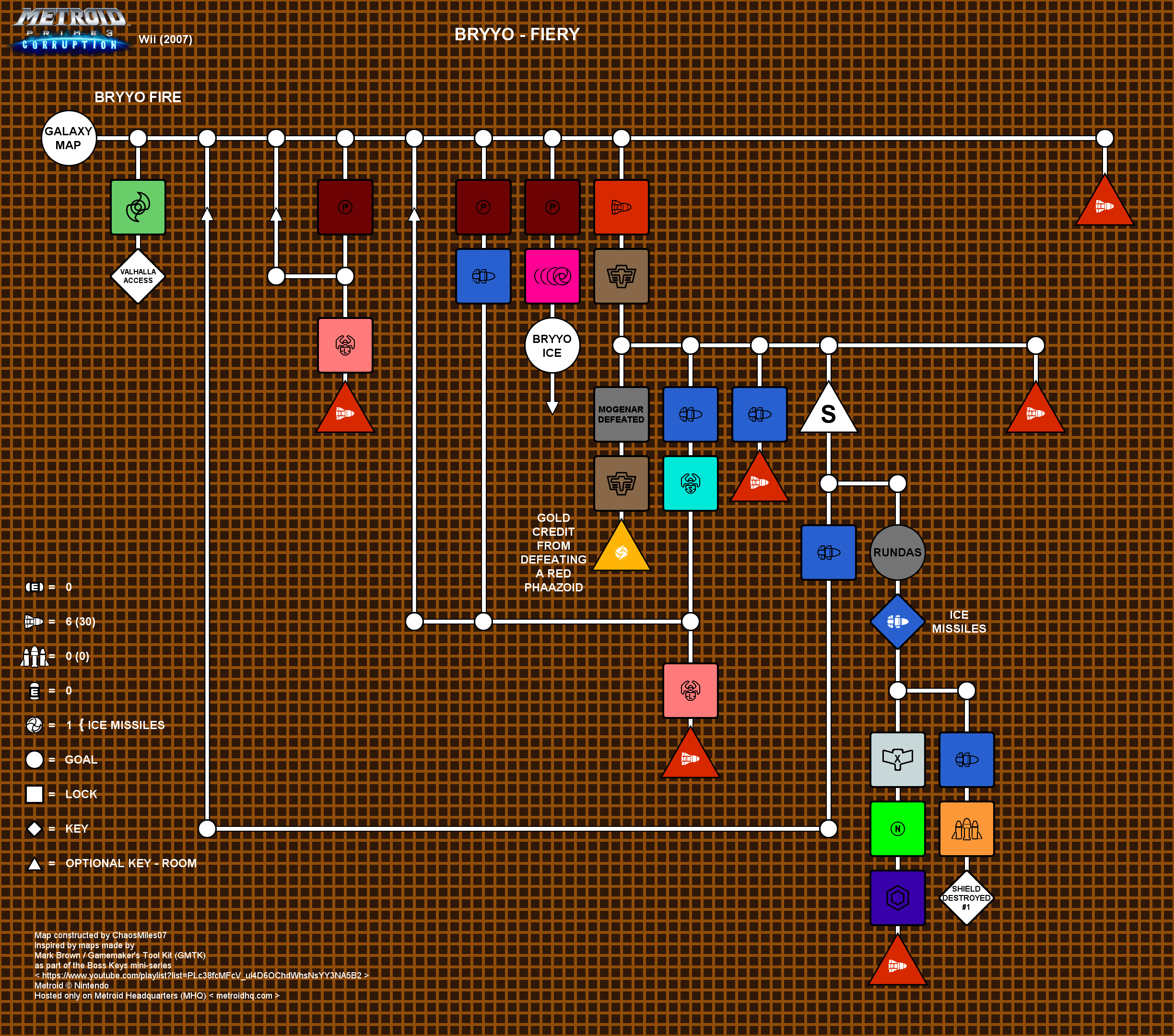Viewport: 1174px width, 1036px height.
Task: Click the ICE MISSILES label beside blue diamond
Action: pyautogui.click(x=959, y=622)
